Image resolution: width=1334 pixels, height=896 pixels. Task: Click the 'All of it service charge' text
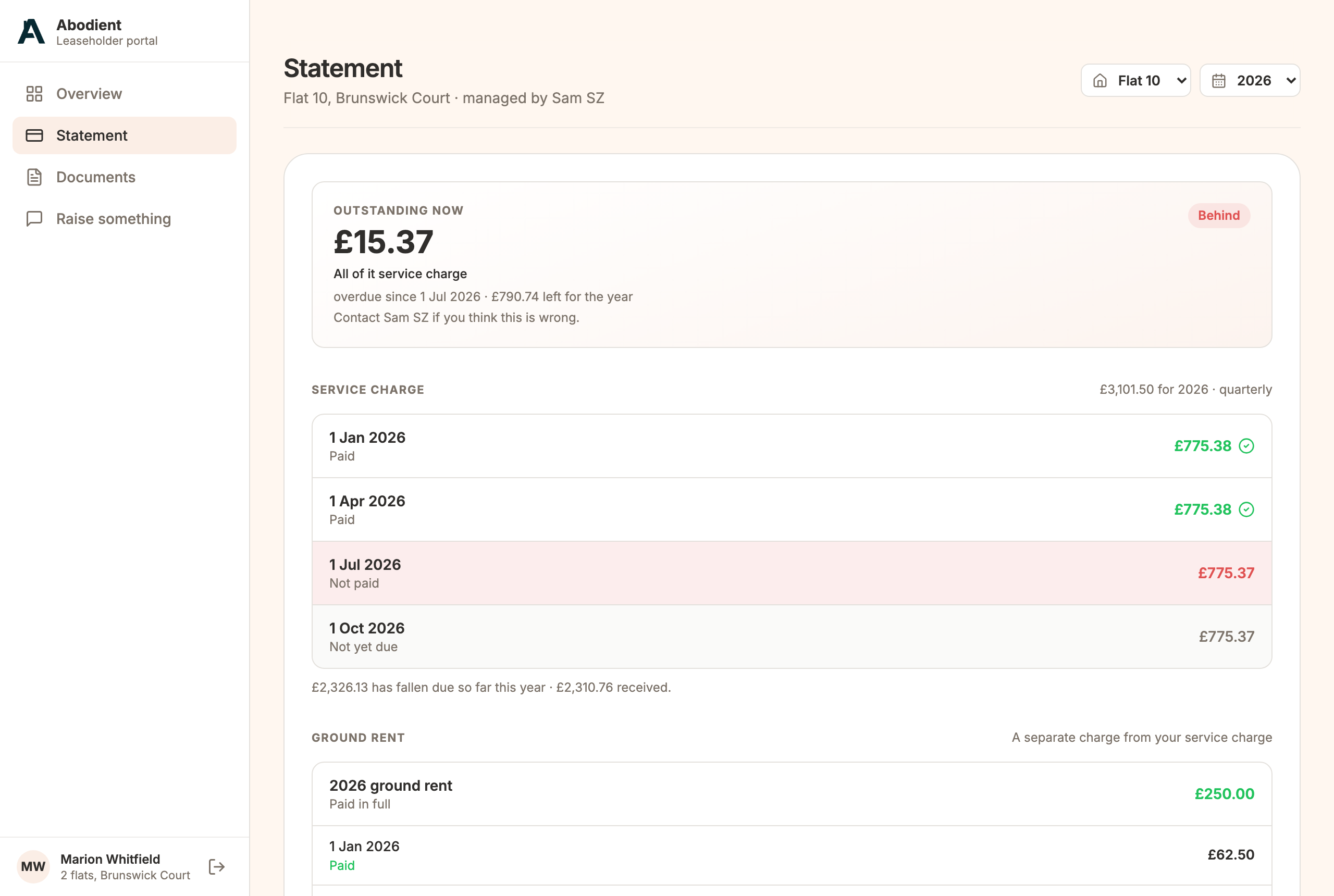400,273
